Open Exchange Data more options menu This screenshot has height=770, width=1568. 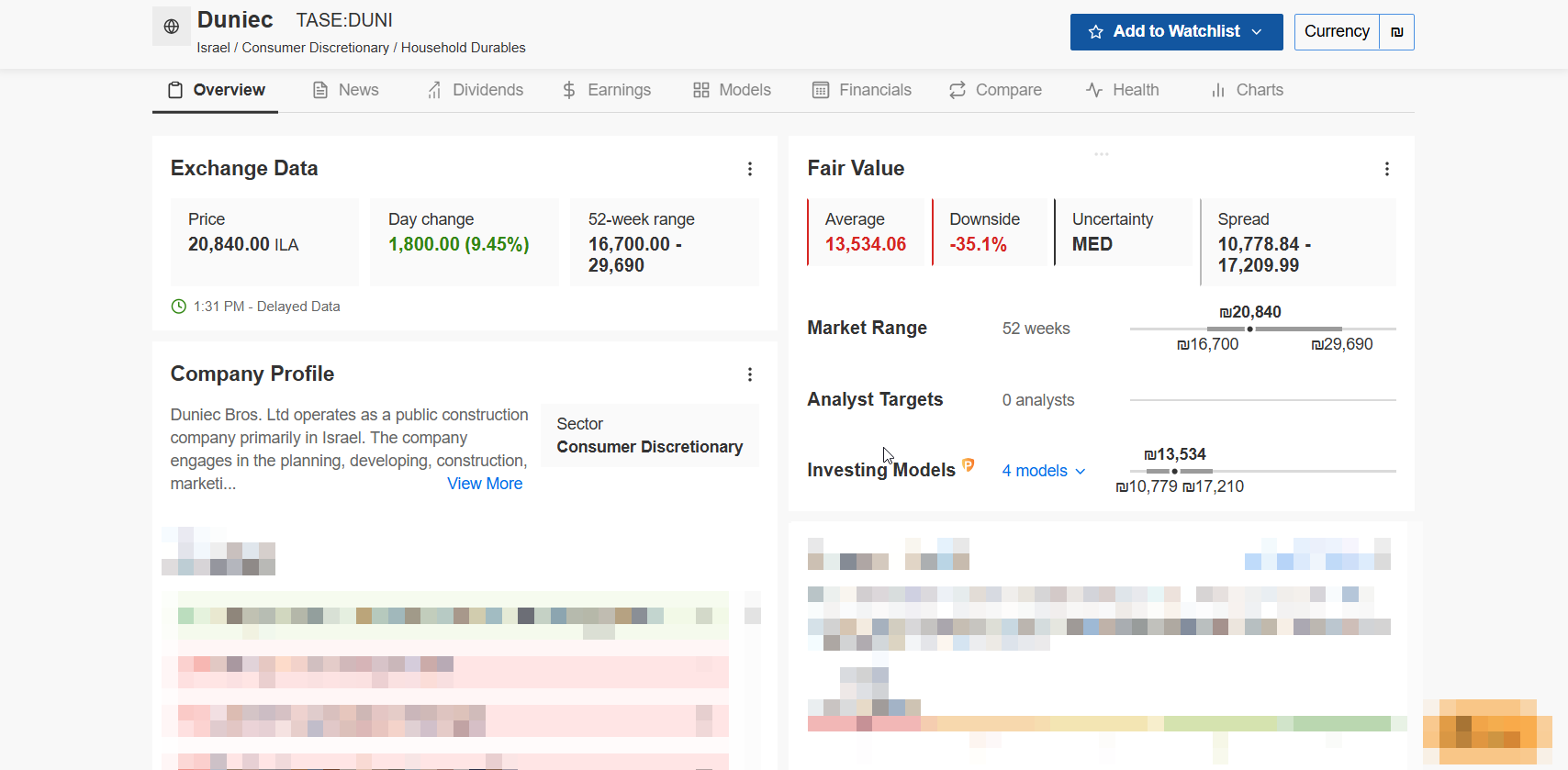click(x=750, y=169)
